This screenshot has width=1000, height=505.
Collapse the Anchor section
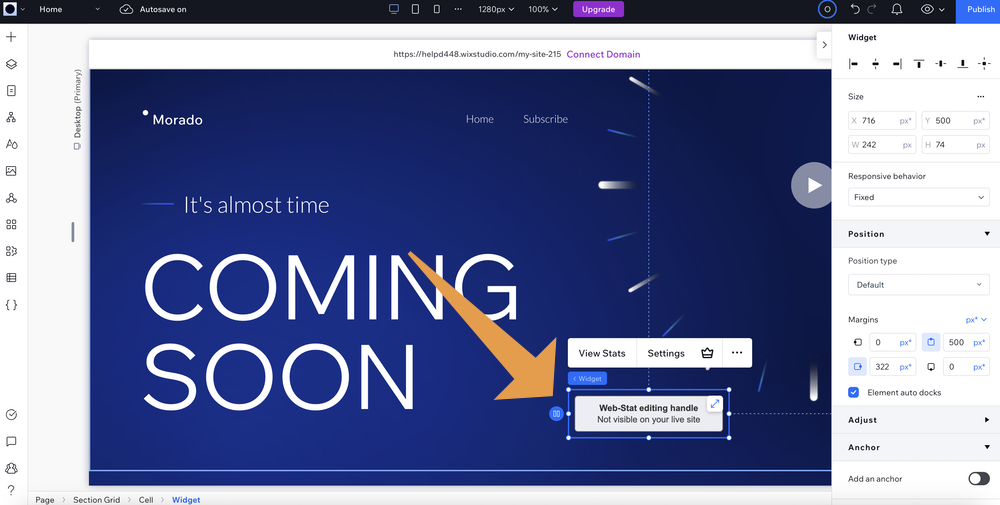coord(987,448)
